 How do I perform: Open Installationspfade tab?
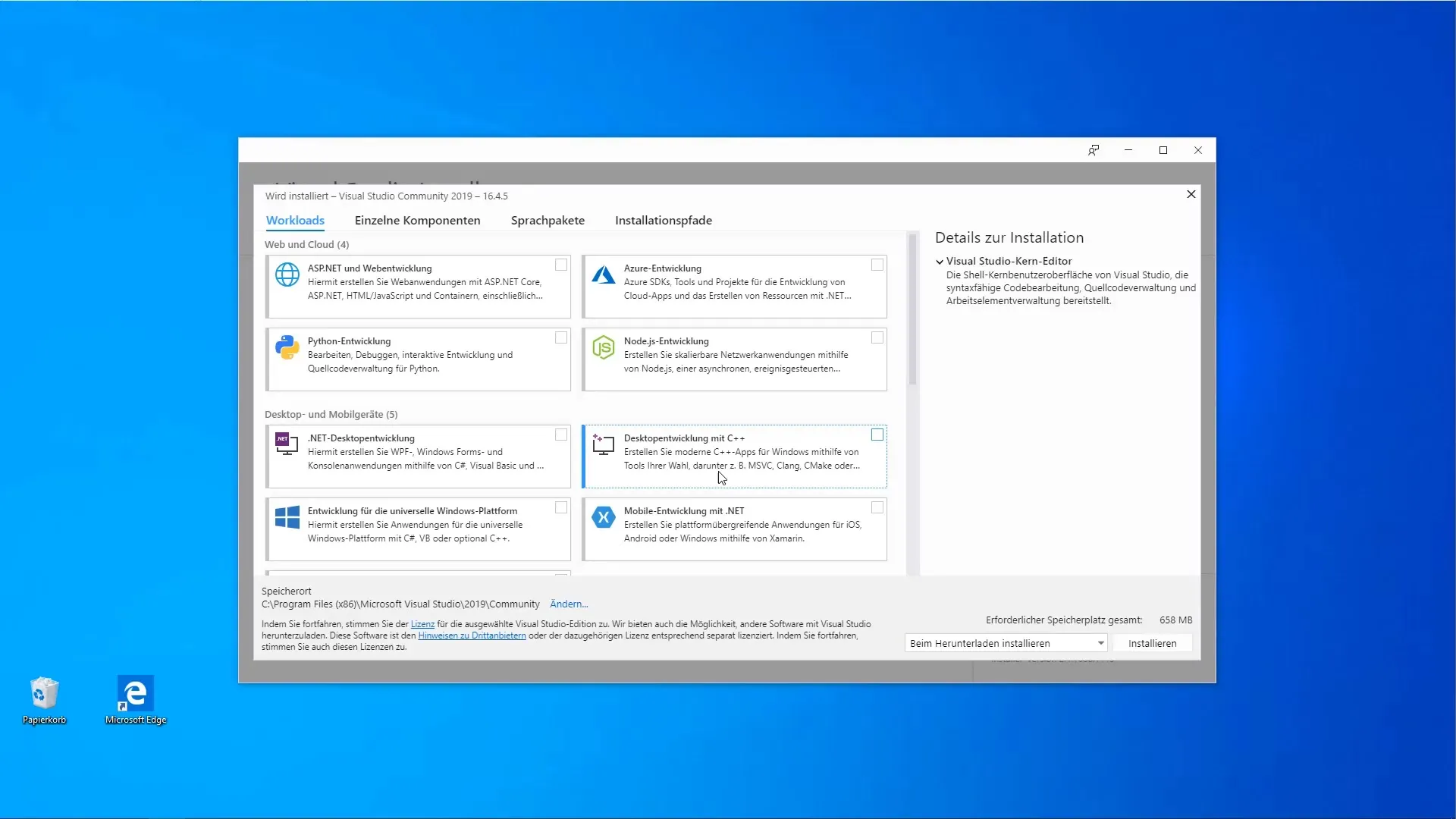coord(664,220)
